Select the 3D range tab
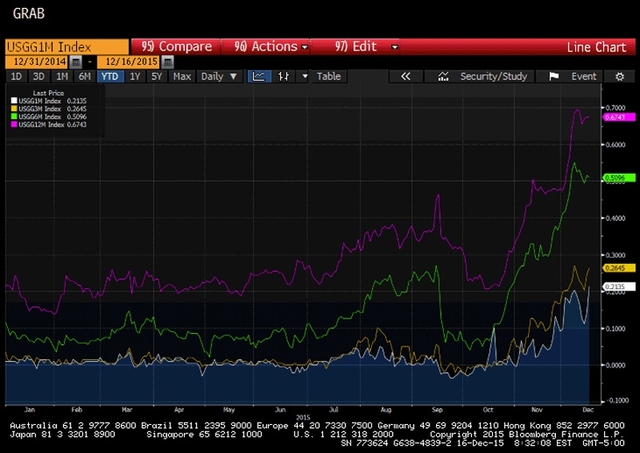Image resolution: width=640 pixels, height=453 pixels. point(38,76)
